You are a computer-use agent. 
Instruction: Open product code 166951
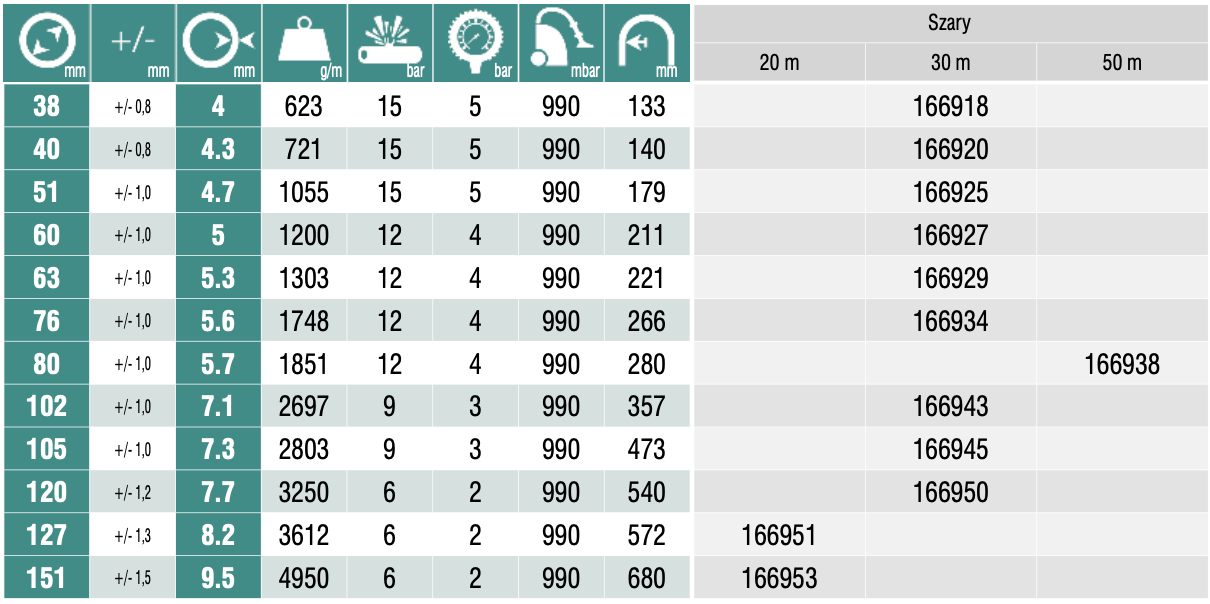click(x=779, y=536)
